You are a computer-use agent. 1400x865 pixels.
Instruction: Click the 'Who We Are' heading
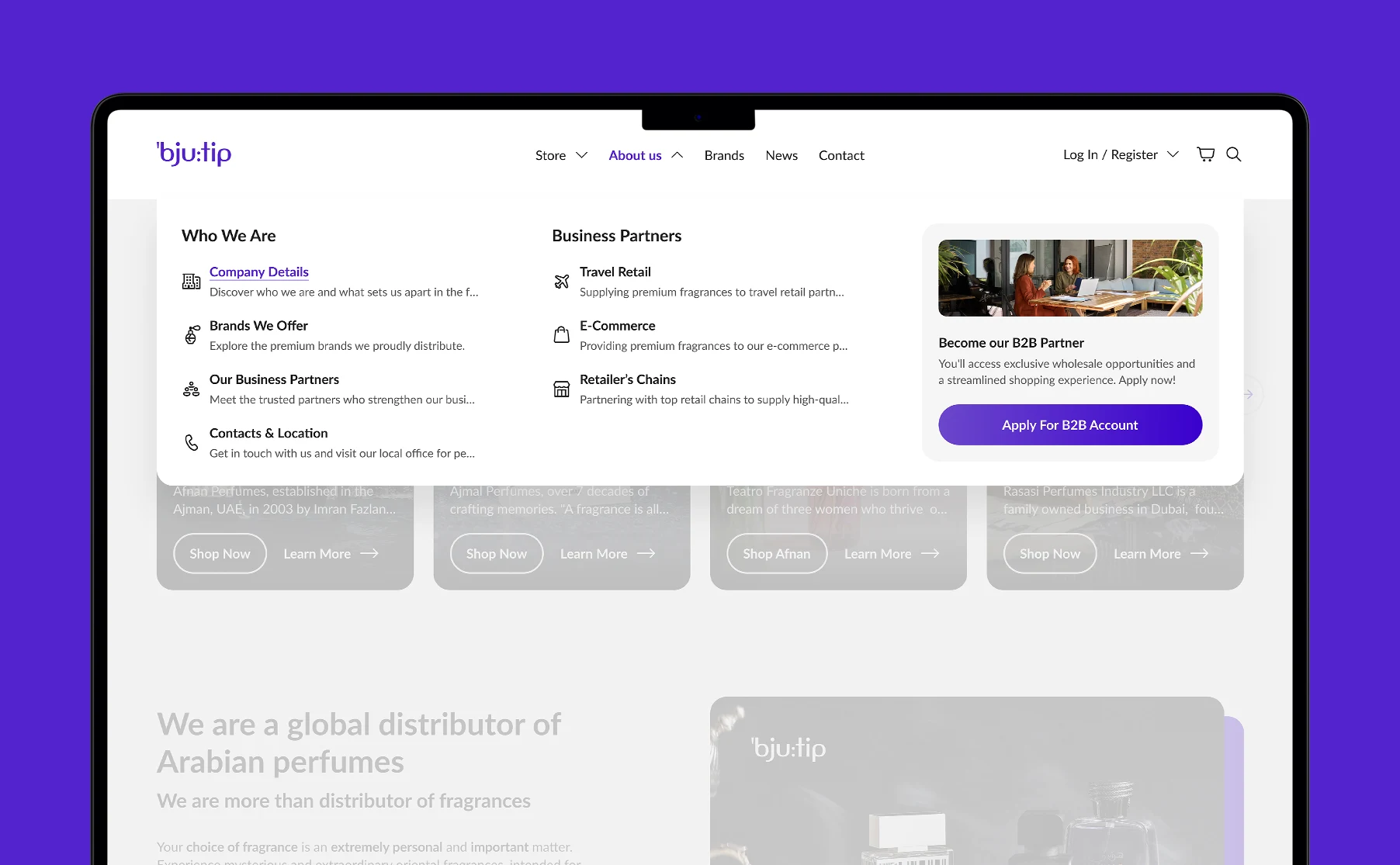click(x=229, y=235)
